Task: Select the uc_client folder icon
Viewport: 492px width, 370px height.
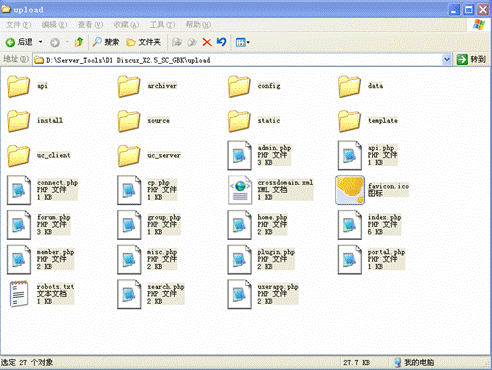Action: click(x=19, y=155)
